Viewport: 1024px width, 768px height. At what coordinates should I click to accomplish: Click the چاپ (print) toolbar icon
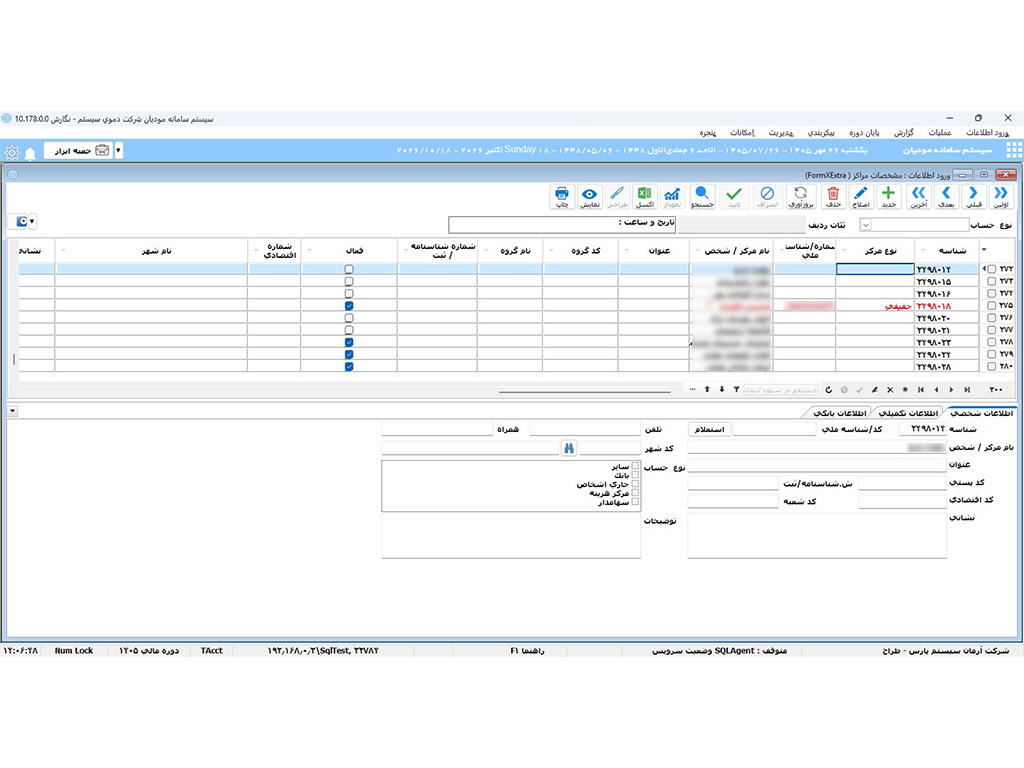click(562, 197)
